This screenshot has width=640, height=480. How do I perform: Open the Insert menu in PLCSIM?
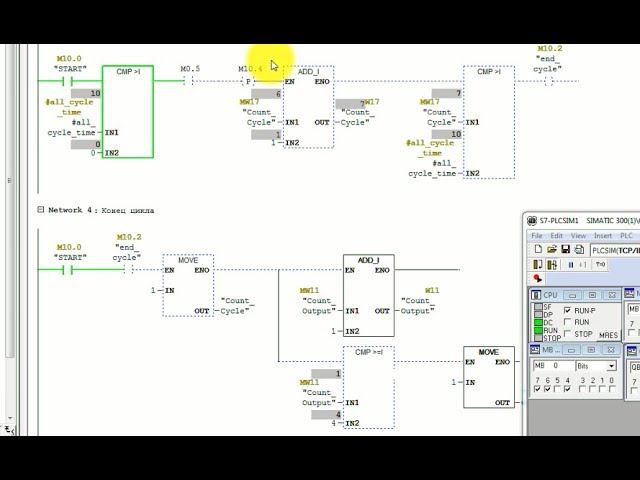pos(602,236)
